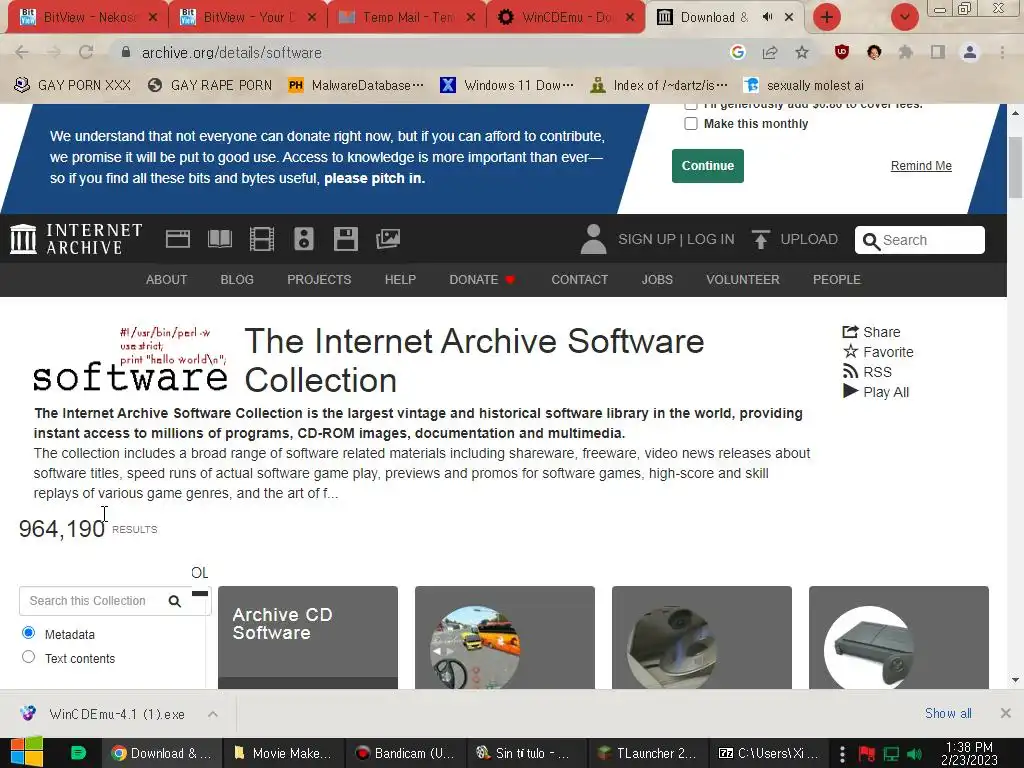The image size is (1024, 768).
Task: Expand the WinCDEmu download options chevron
Action: point(212,714)
